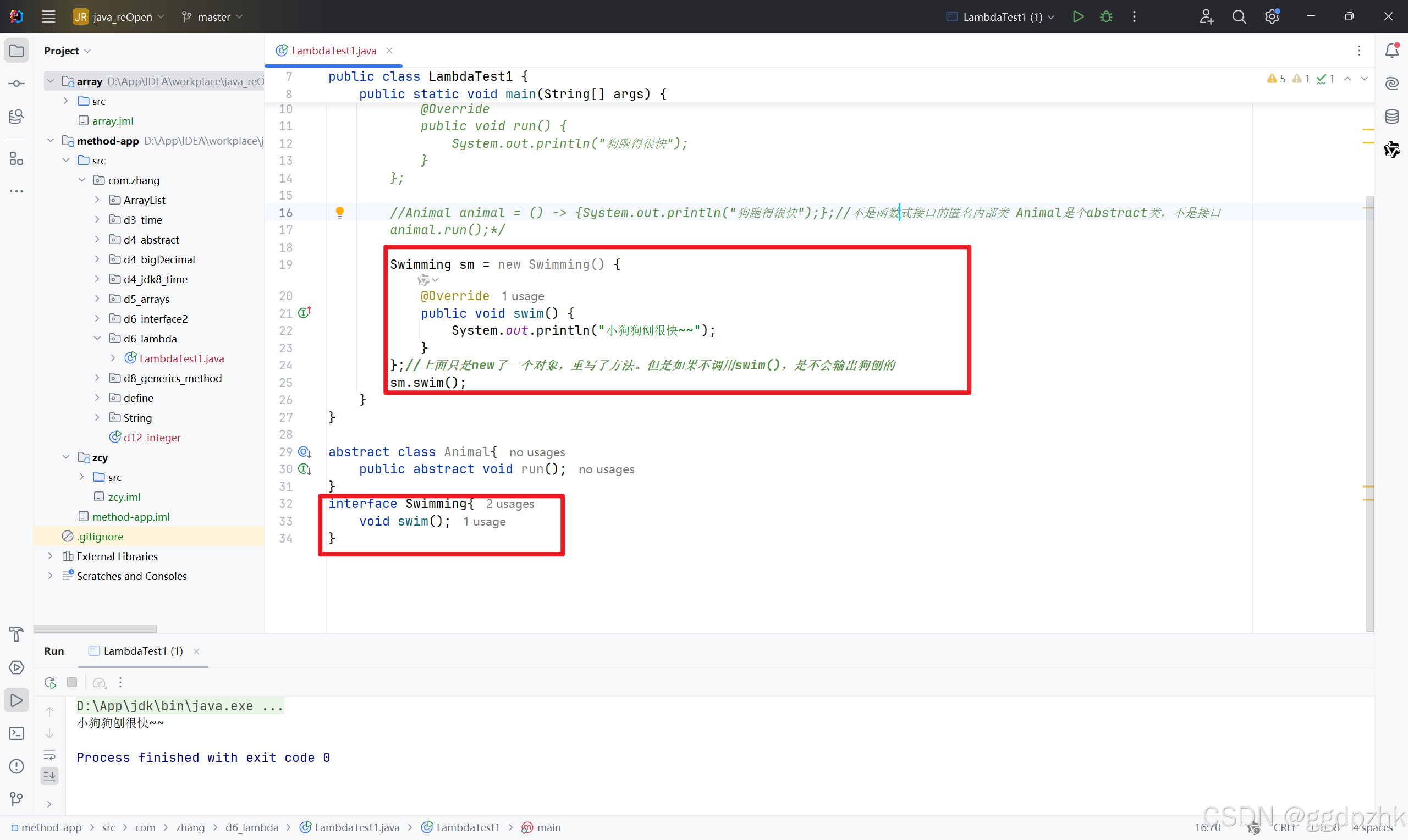Viewport: 1408px width, 840px height.
Task: Open IDE settings gear icon
Action: point(1272,17)
